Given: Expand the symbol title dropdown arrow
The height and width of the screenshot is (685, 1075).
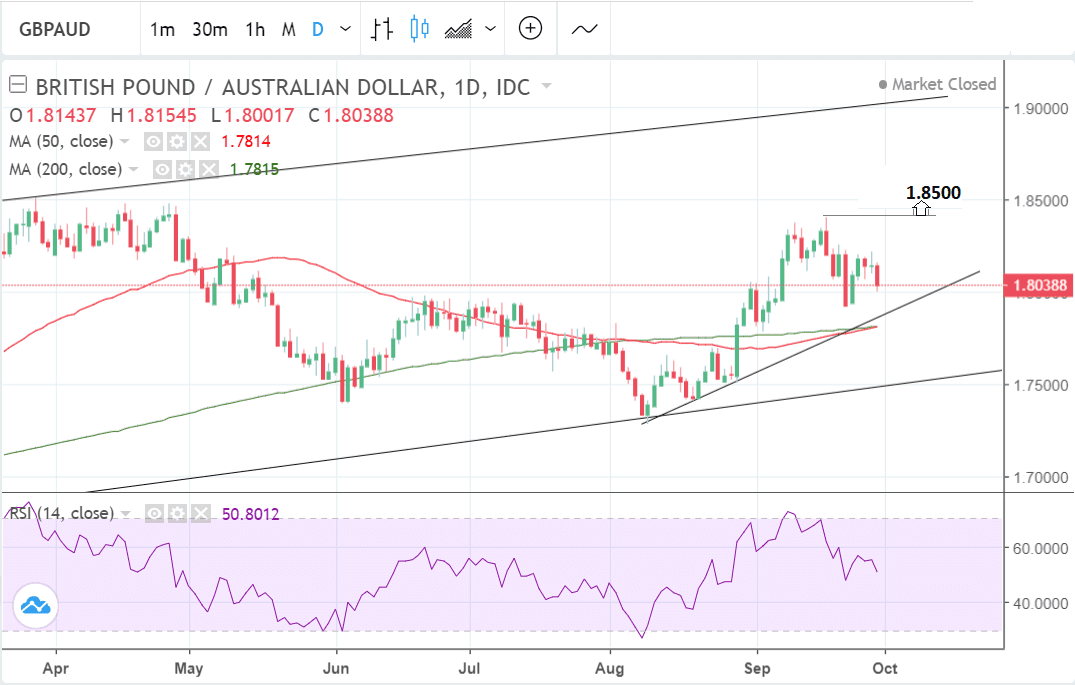Looking at the screenshot, I should (x=546, y=87).
